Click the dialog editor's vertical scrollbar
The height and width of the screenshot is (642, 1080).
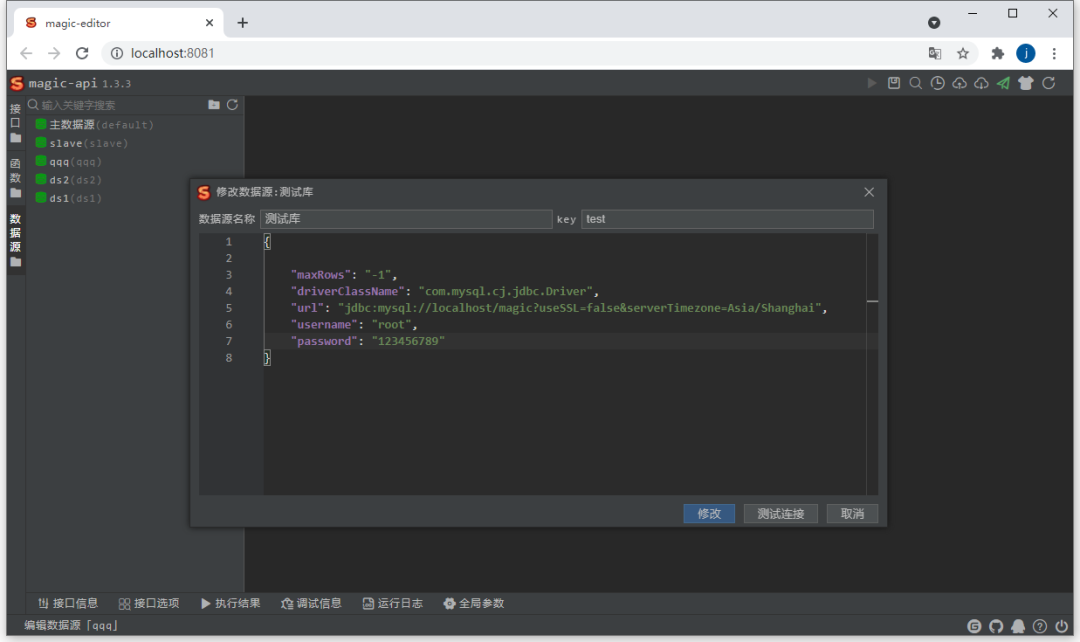[872, 300]
